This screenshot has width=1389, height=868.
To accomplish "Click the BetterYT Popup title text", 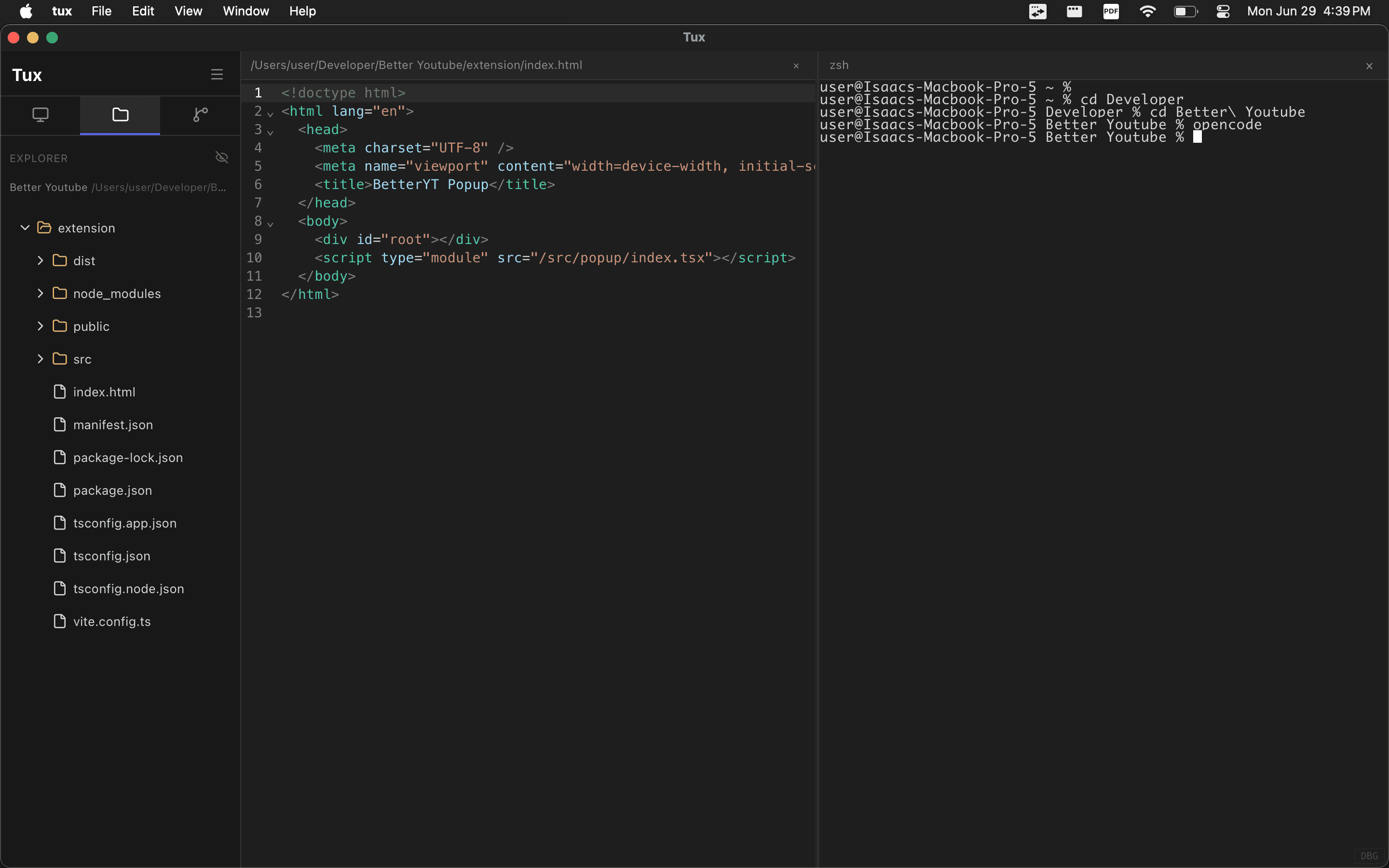I will coord(431,184).
